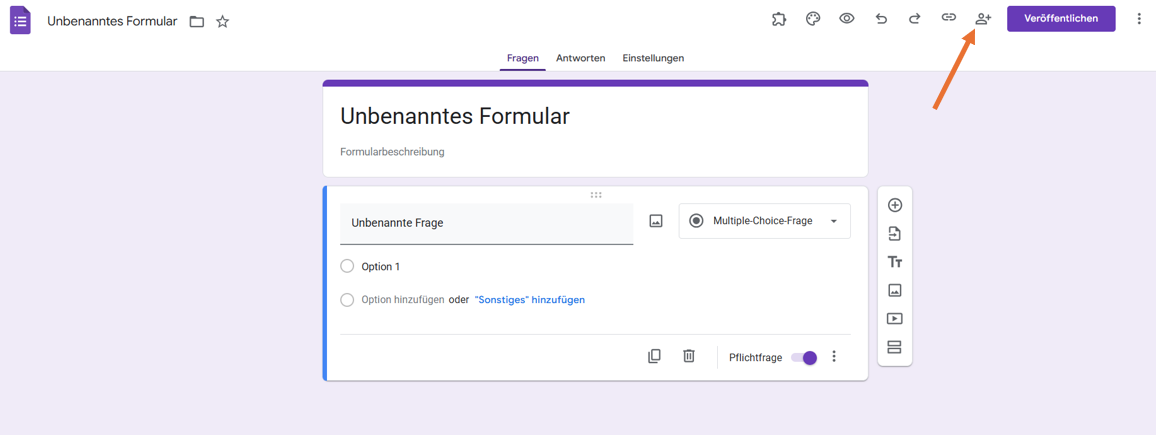The width and height of the screenshot is (1156, 439).
Task: Open the Multiple-Choice-Frage type dropdown
Action: click(x=765, y=221)
